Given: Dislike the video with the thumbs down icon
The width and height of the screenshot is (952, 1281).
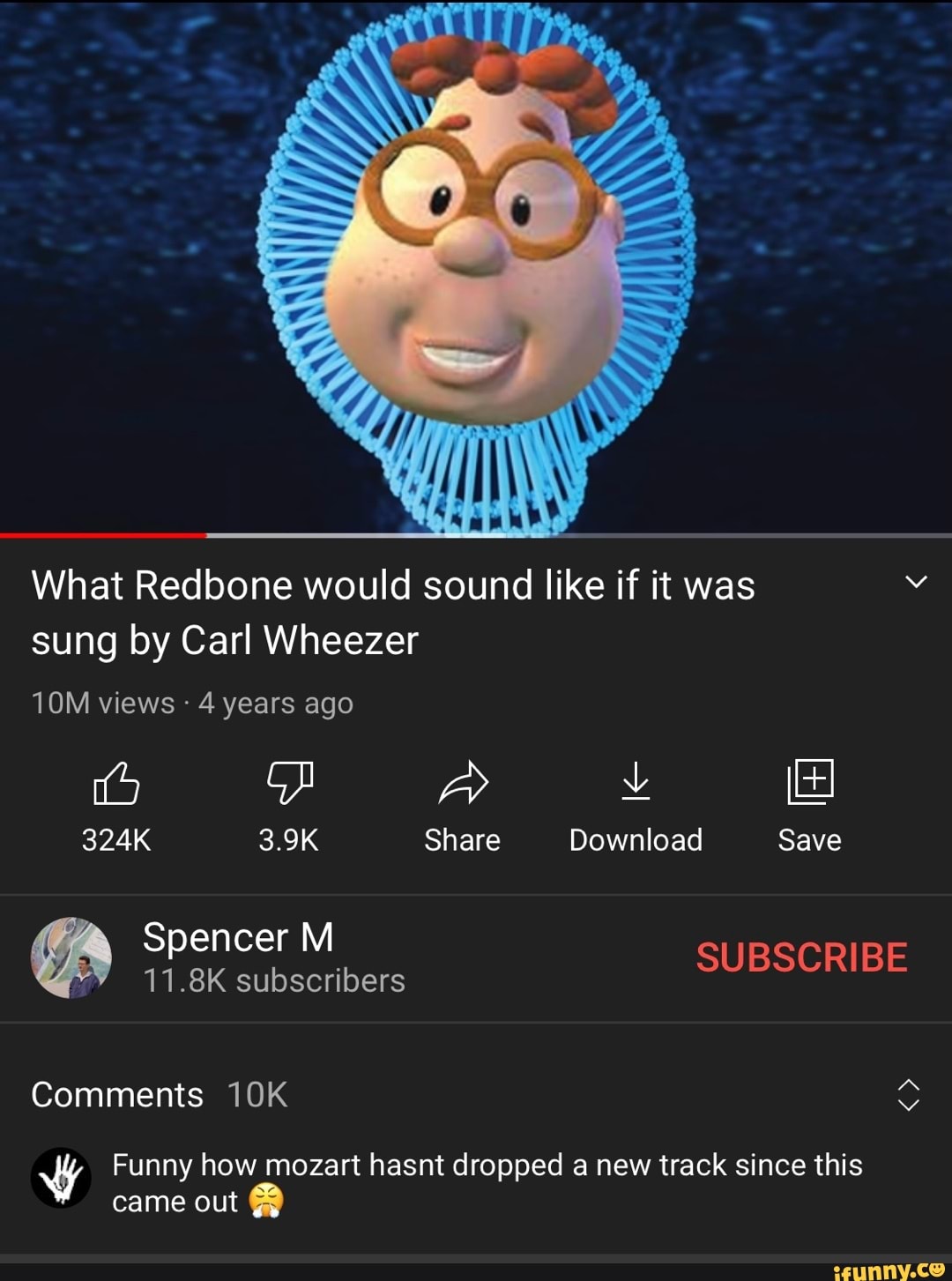Looking at the screenshot, I should click(x=290, y=782).
